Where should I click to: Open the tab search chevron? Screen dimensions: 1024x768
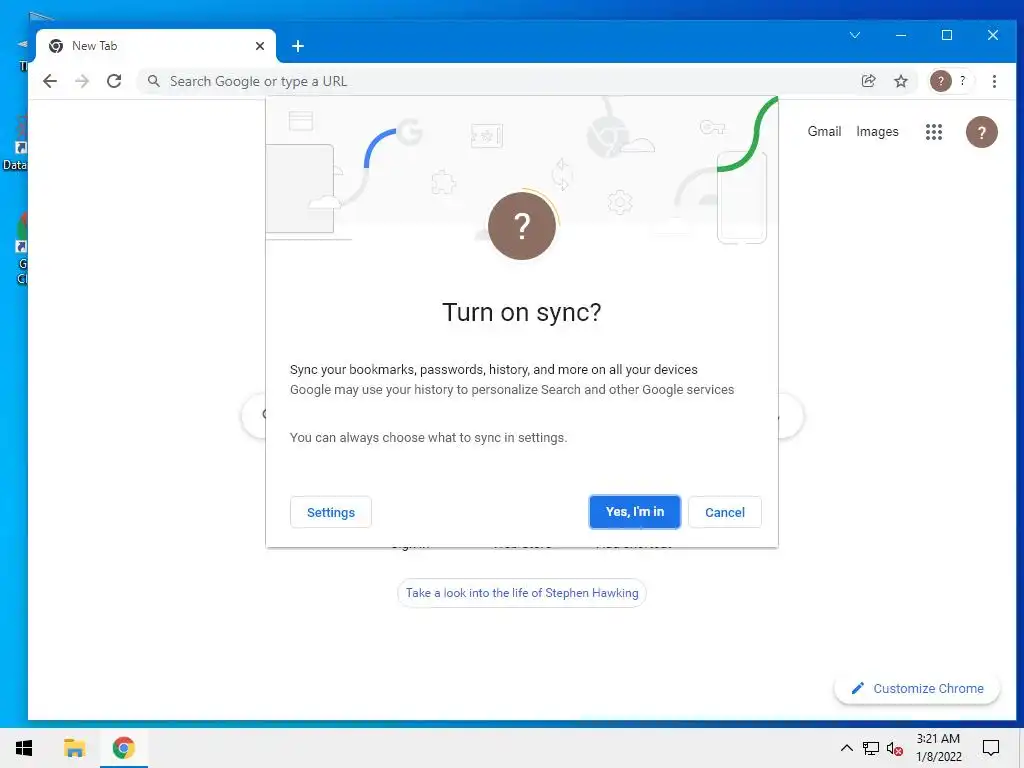pyautogui.click(x=855, y=35)
